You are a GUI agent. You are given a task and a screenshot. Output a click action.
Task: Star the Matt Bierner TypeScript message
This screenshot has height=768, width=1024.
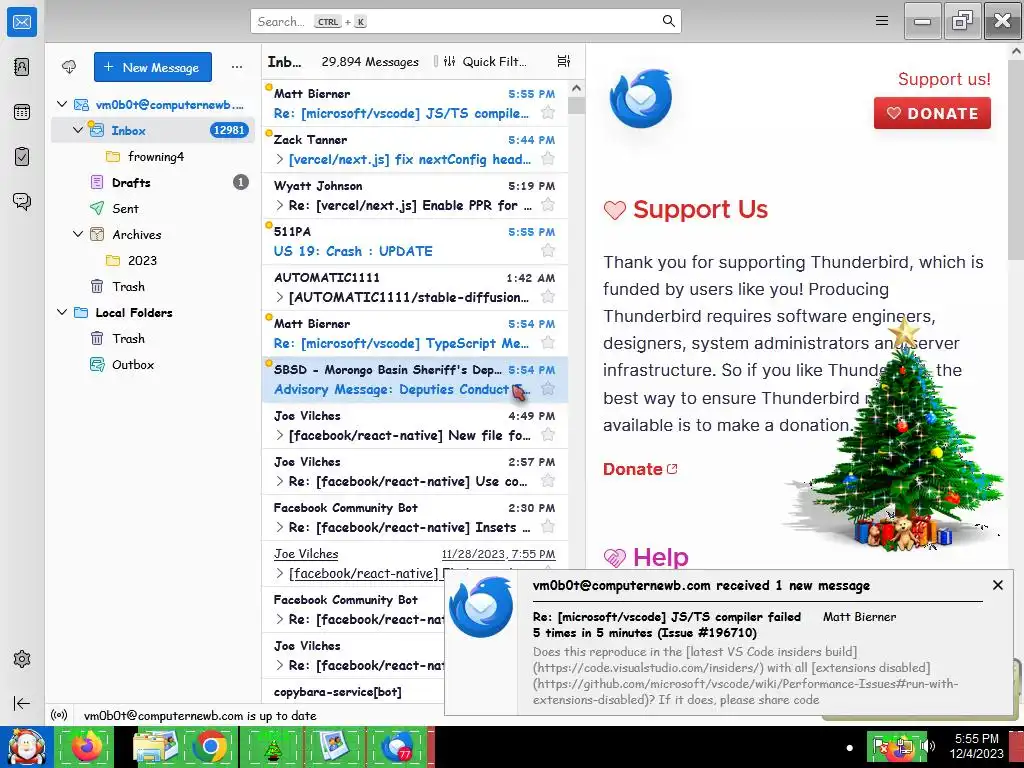tap(548, 343)
